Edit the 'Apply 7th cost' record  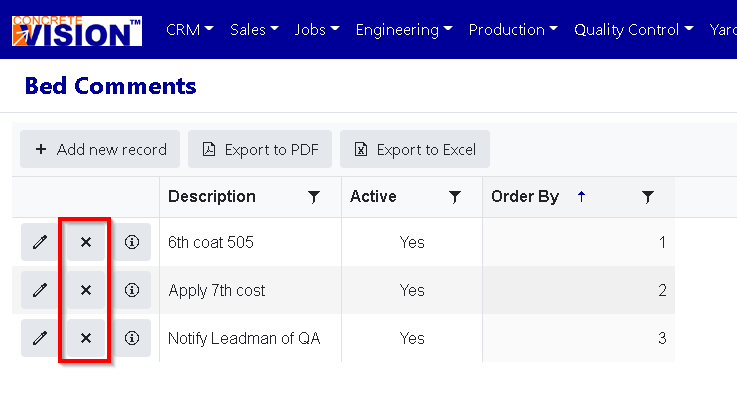[x=39, y=290]
